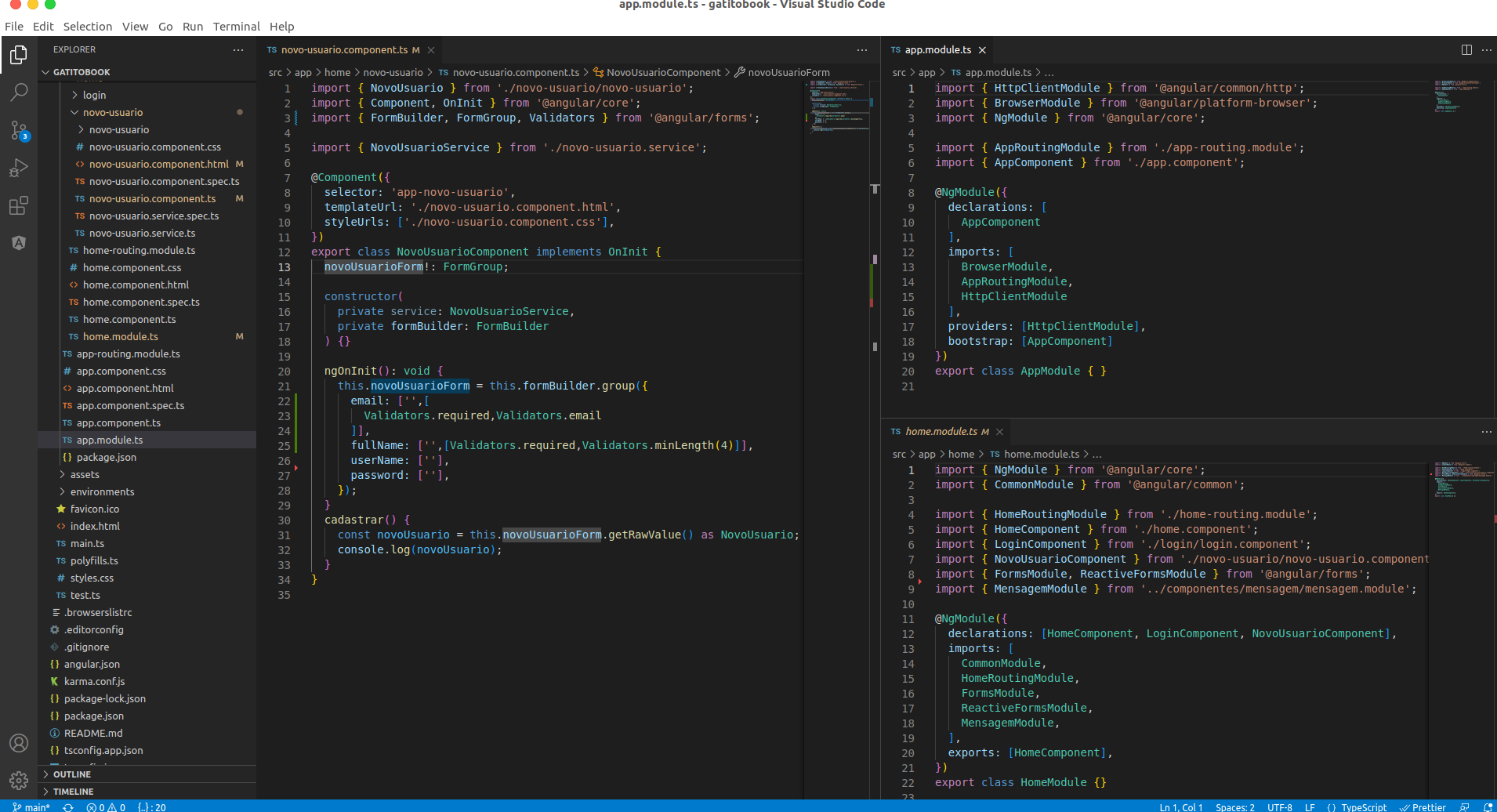Click the main* git branch indicator
This screenshot has height=812, width=1497.
coord(31,807)
